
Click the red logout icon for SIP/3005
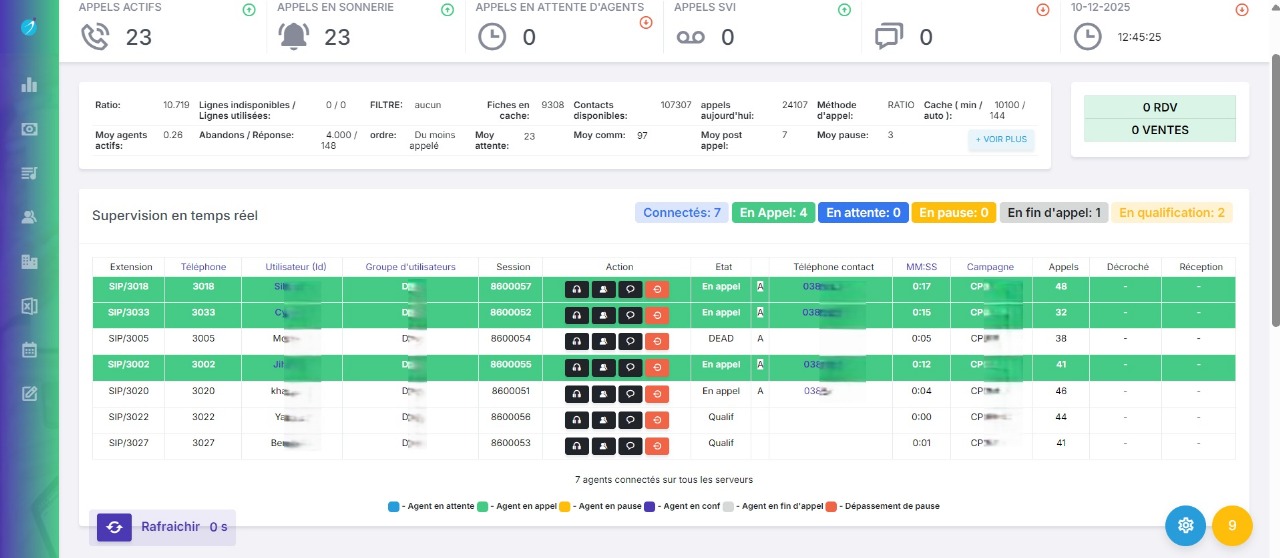tap(656, 340)
